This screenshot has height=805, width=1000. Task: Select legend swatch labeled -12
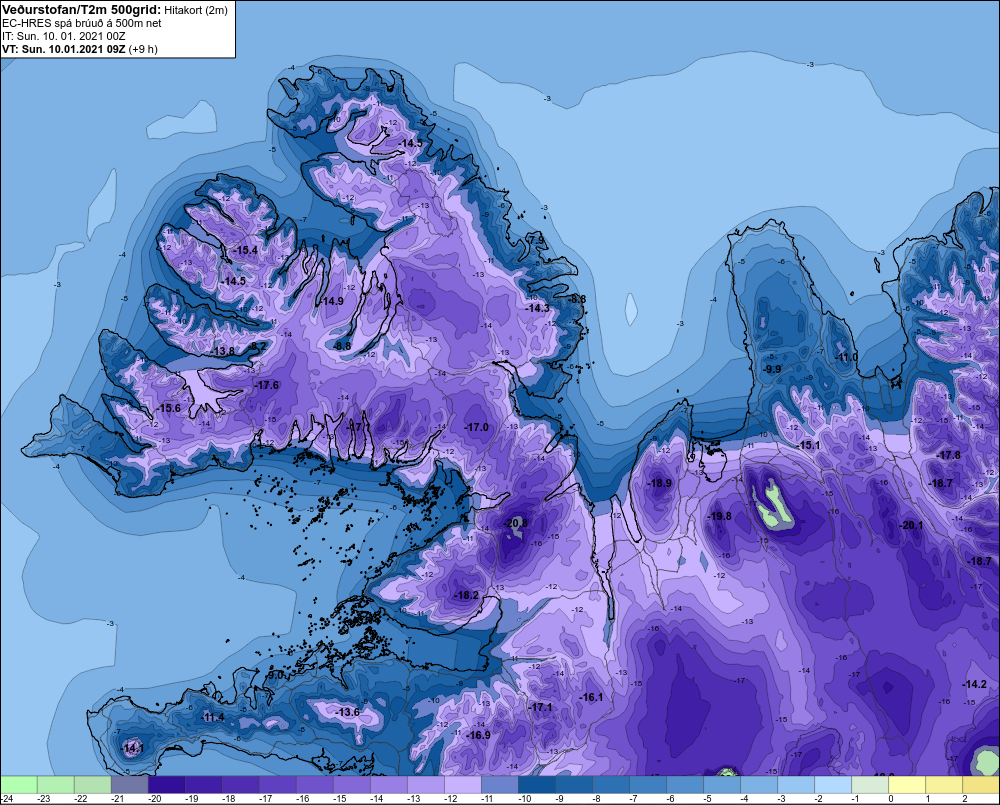click(x=462, y=784)
